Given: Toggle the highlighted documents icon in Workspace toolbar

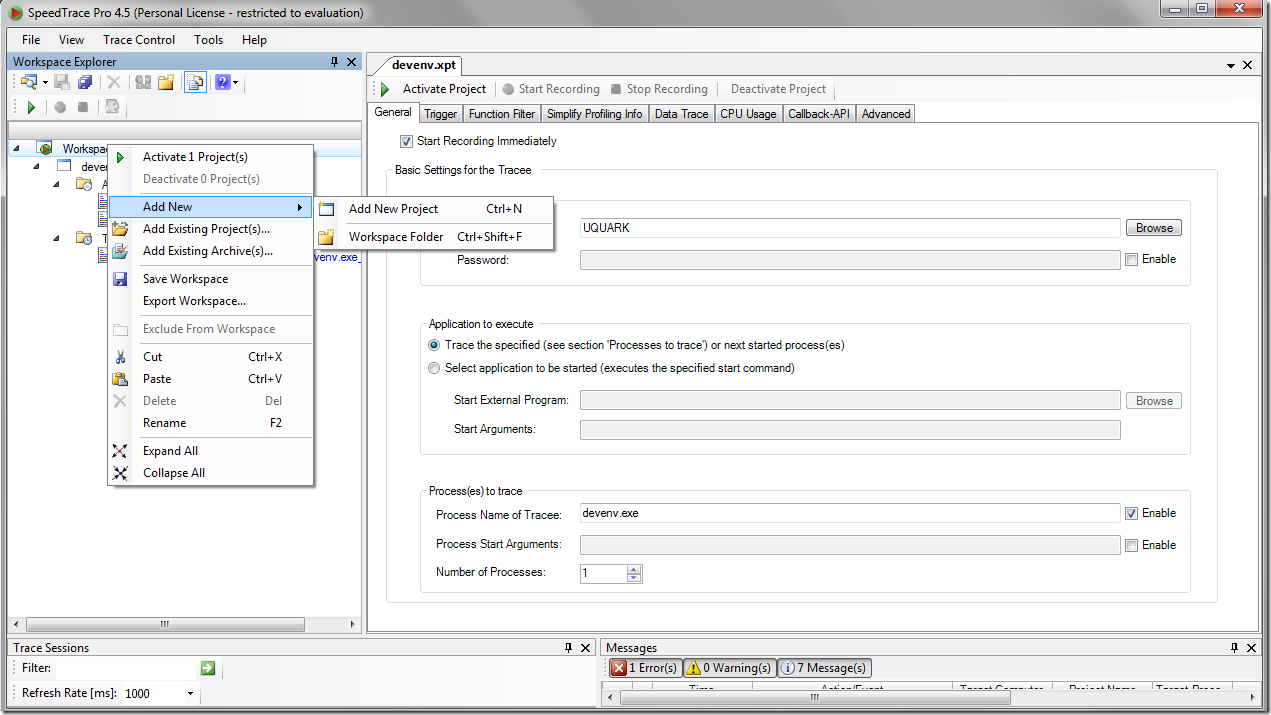Looking at the screenshot, I should (195, 82).
